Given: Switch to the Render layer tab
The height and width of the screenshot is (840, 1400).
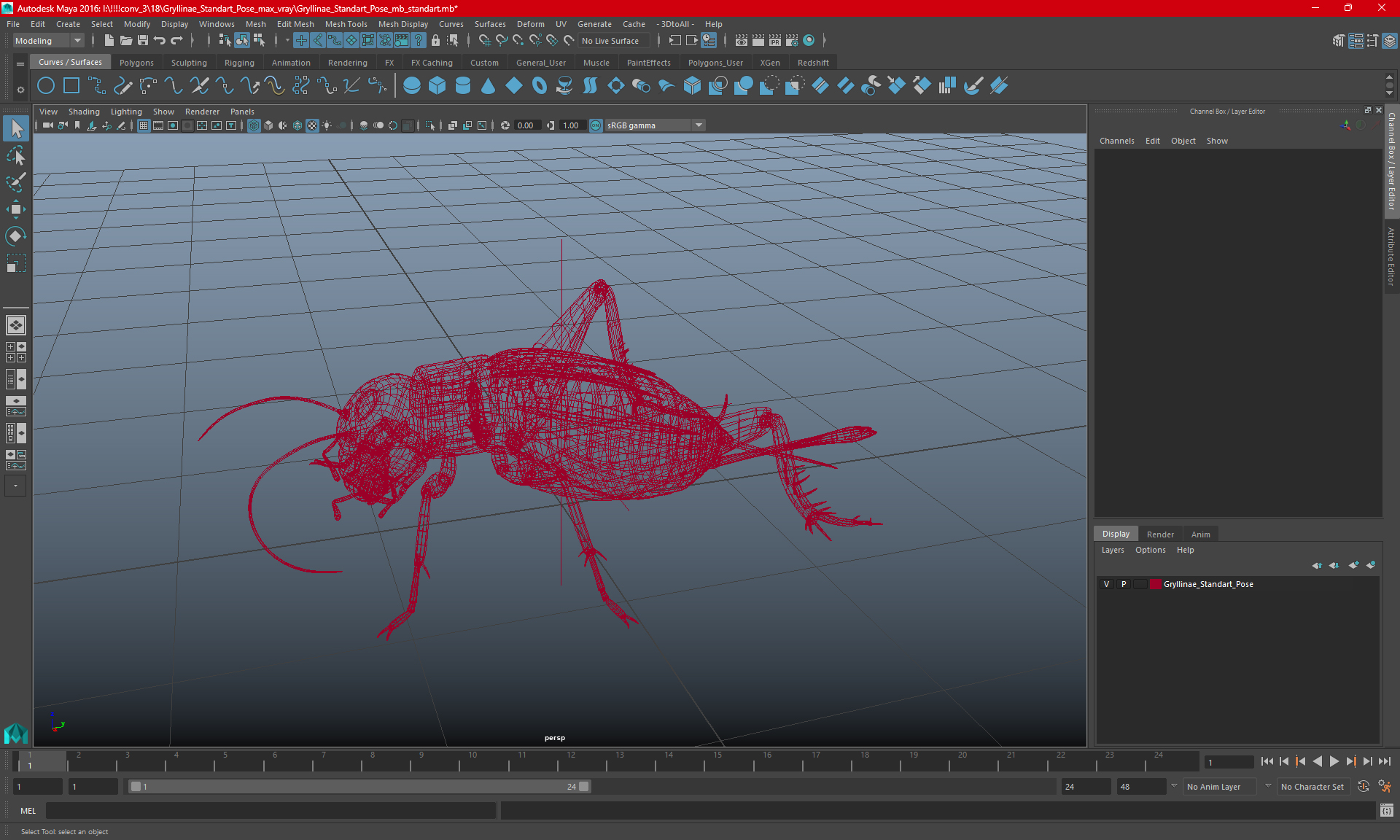Looking at the screenshot, I should tap(1160, 534).
